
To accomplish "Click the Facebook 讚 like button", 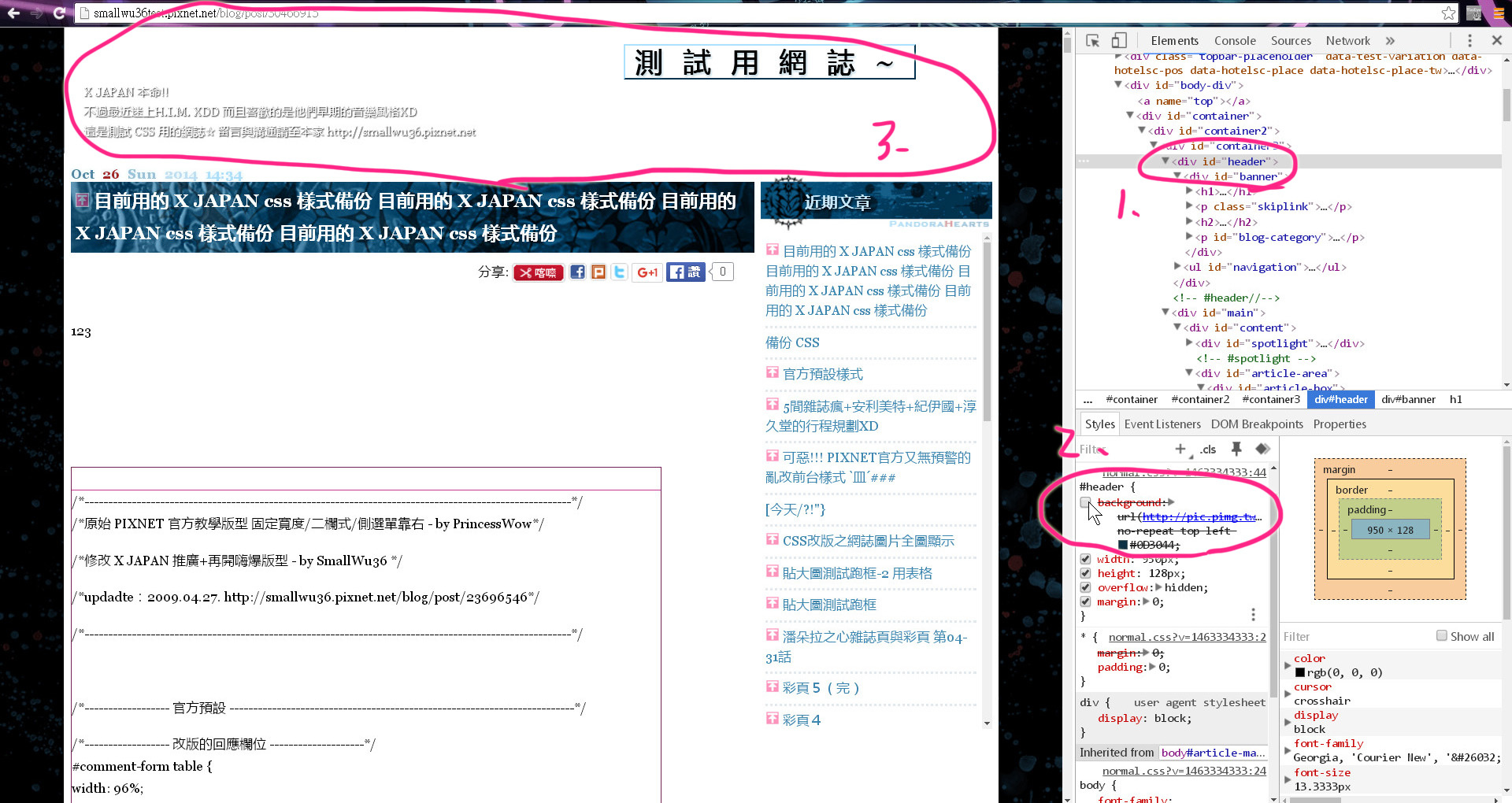I will pos(686,272).
